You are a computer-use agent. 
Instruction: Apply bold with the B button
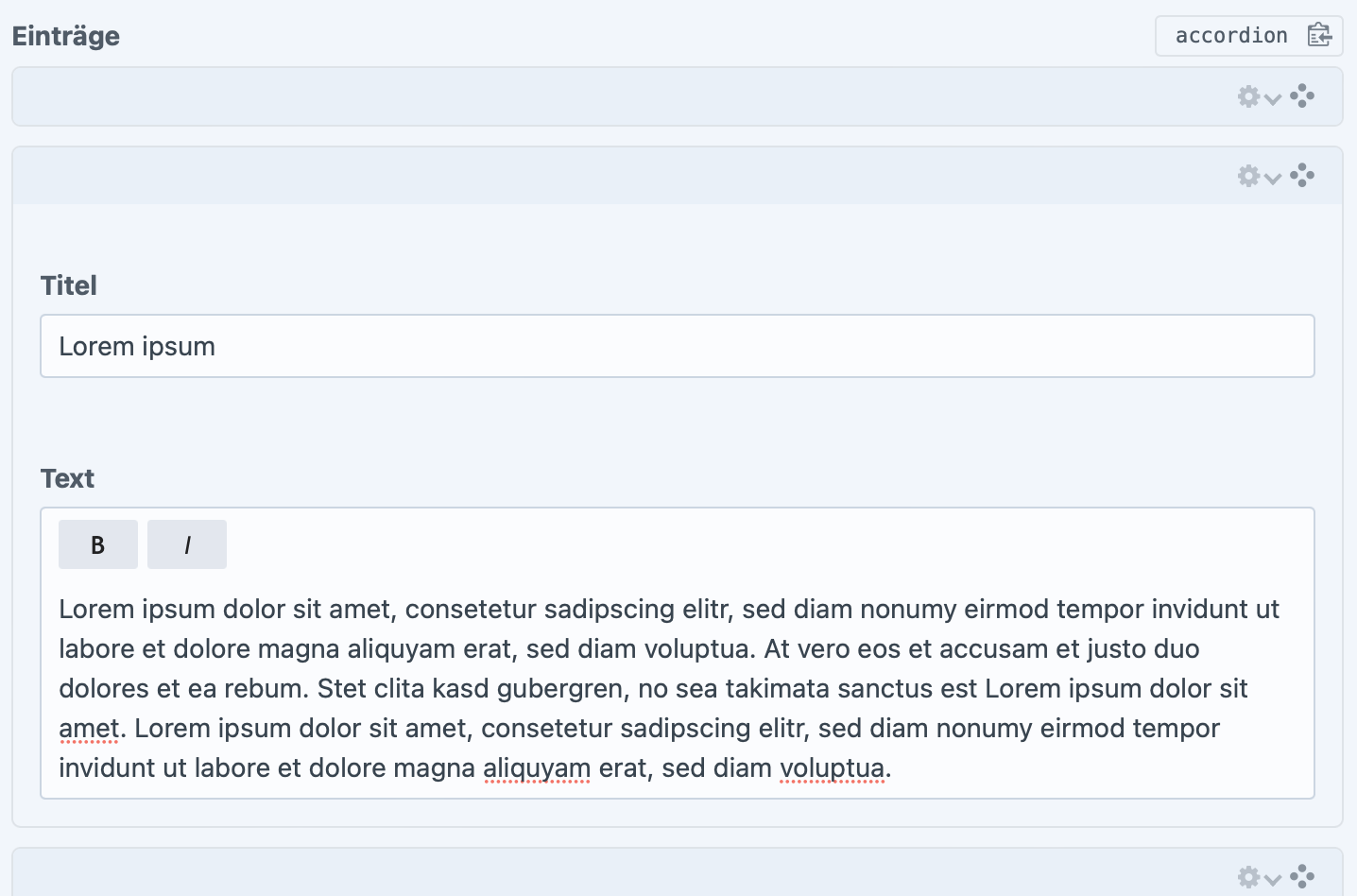pyautogui.click(x=97, y=544)
